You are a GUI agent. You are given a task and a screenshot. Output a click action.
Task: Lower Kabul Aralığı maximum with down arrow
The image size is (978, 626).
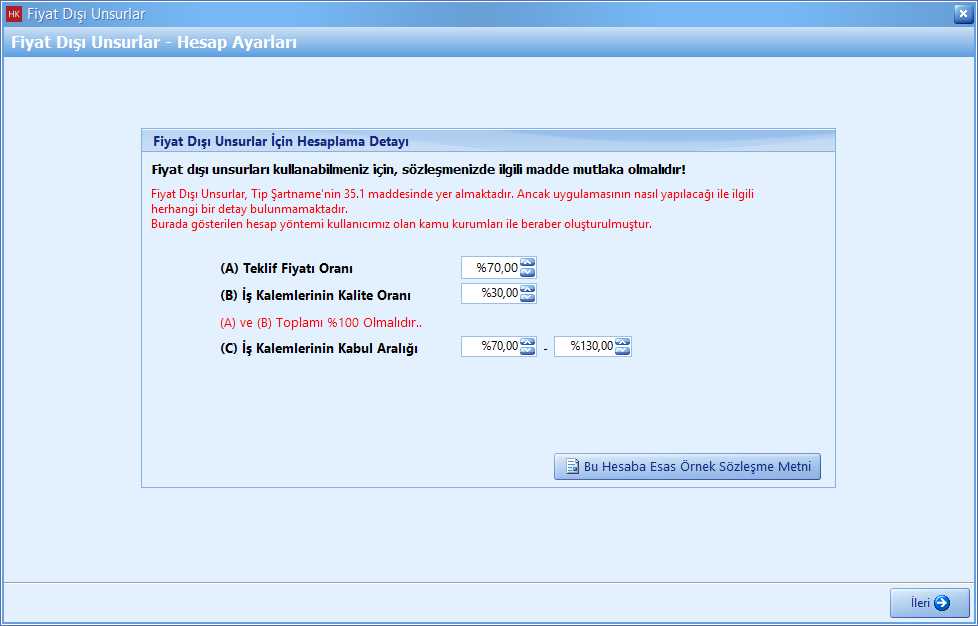622,351
